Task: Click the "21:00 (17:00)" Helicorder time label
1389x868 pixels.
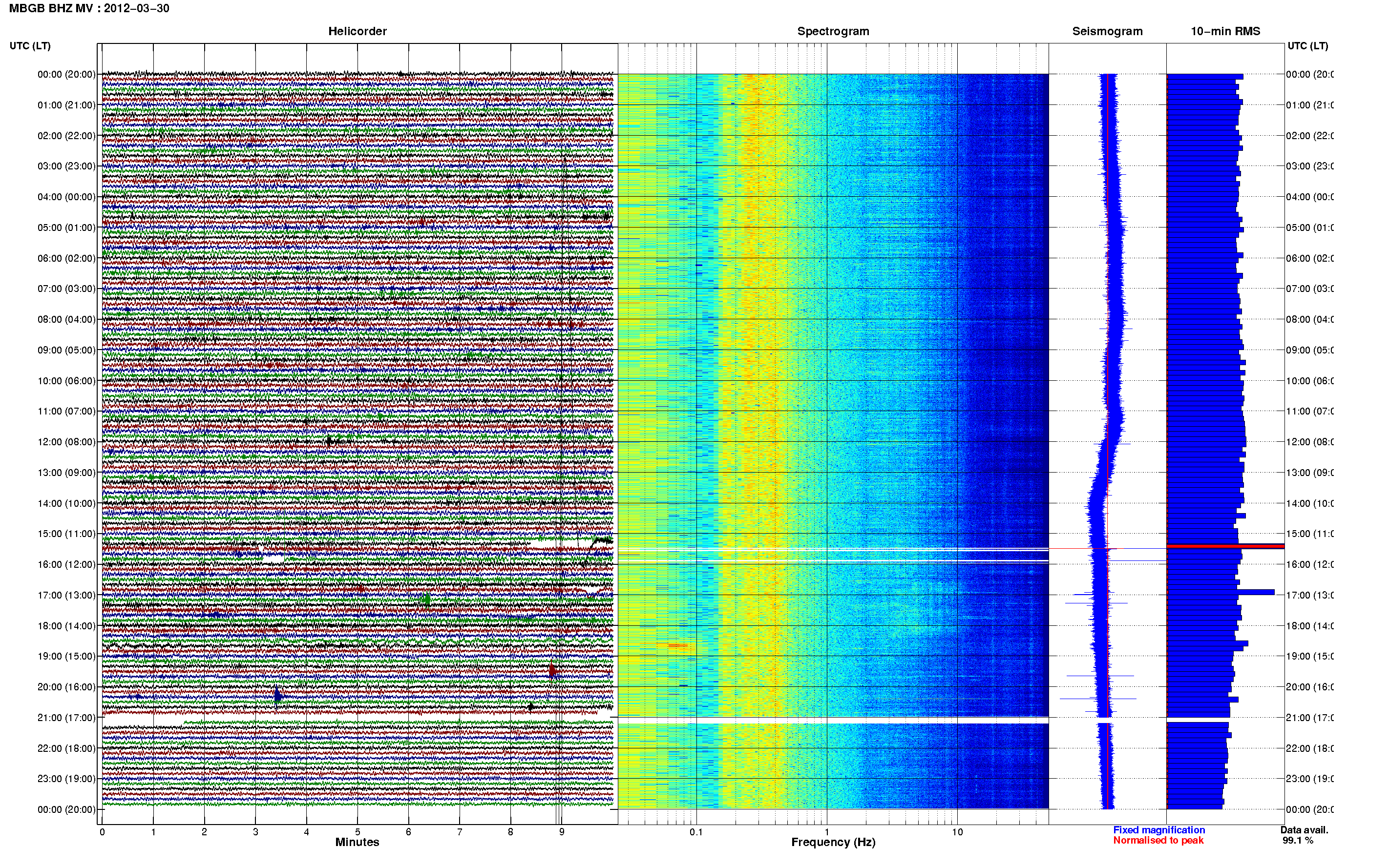Action: coord(66,718)
